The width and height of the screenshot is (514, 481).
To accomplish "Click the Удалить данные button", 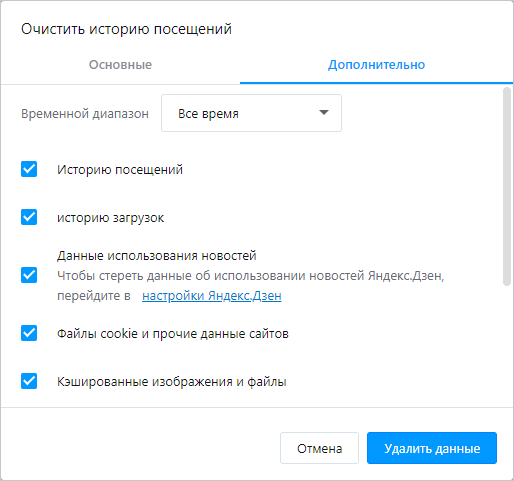I will 432,448.
